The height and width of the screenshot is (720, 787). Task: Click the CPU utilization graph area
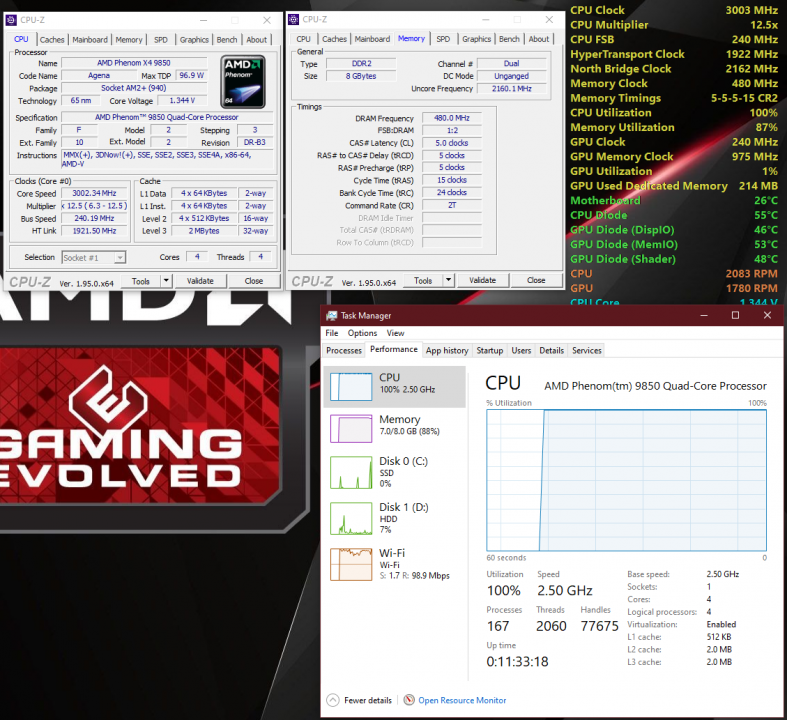point(626,478)
